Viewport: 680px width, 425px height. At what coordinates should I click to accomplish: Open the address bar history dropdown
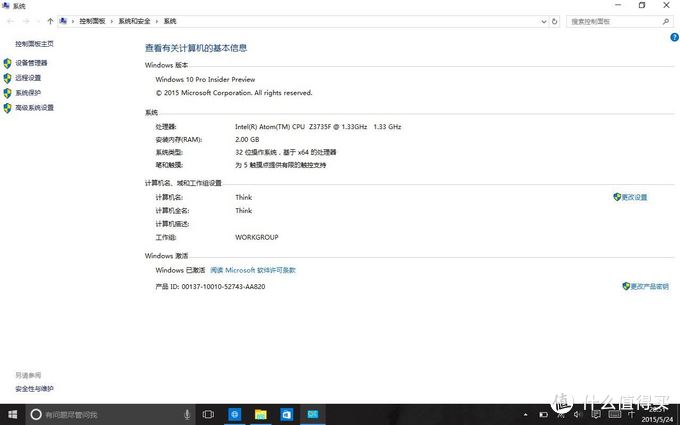click(544, 21)
